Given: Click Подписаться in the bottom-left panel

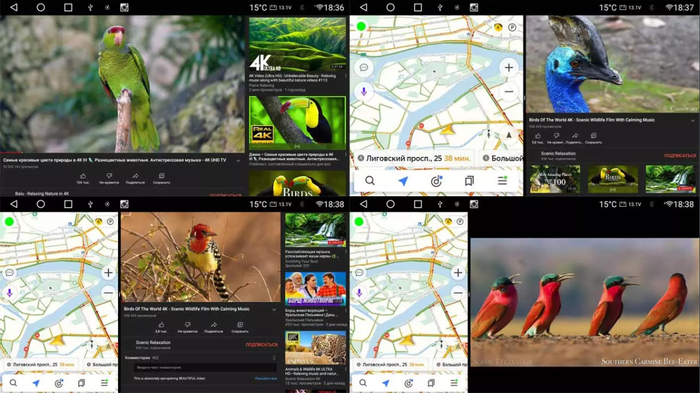Looking at the screenshot, I should tap(262, 345).
